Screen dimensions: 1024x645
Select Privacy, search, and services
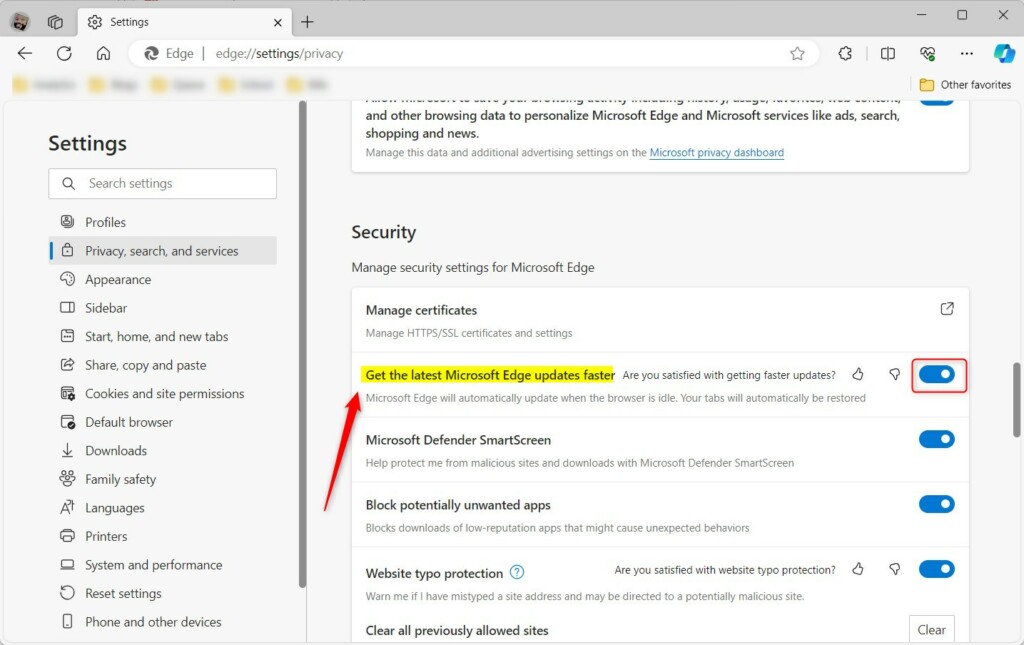coord(163,251)
